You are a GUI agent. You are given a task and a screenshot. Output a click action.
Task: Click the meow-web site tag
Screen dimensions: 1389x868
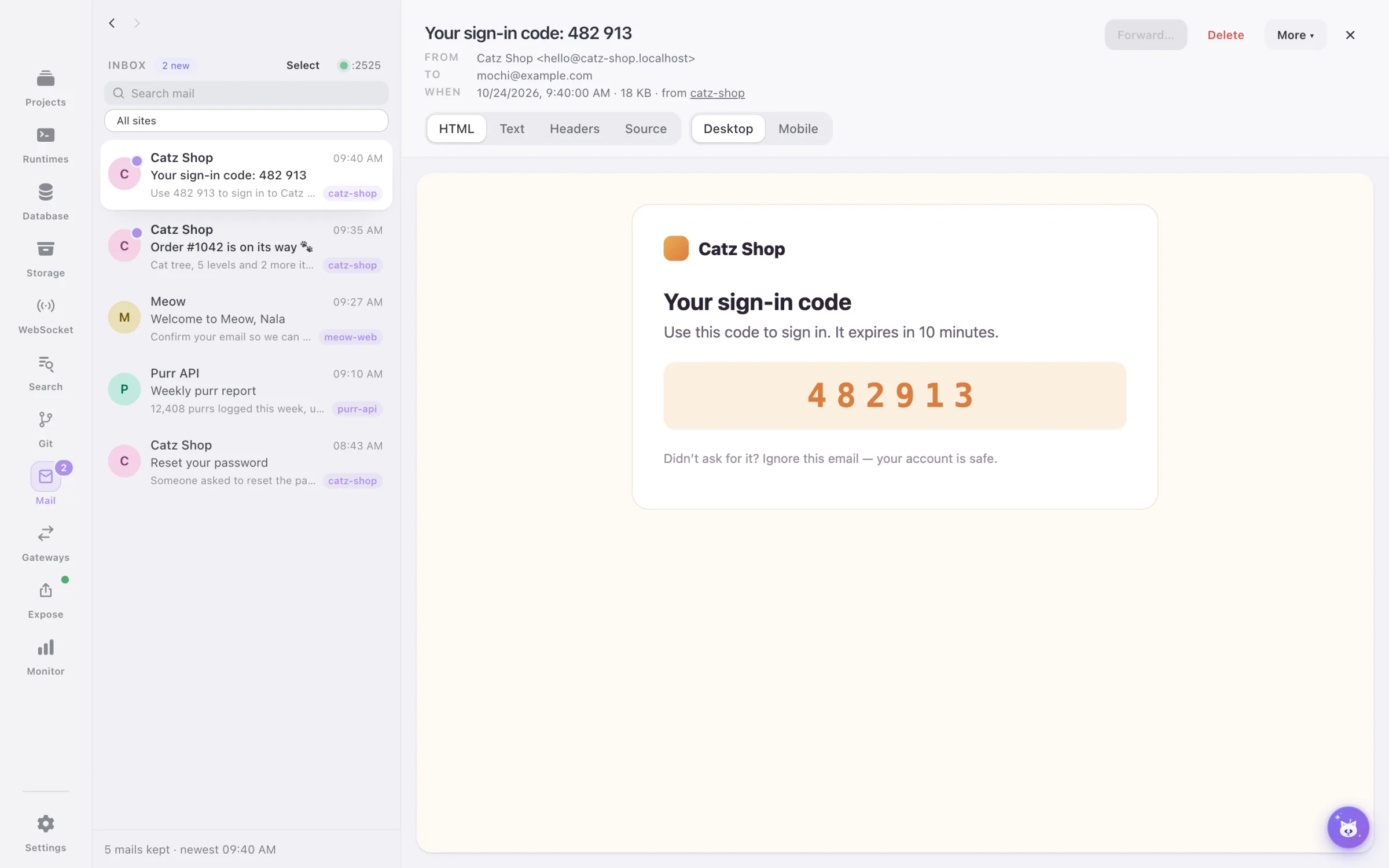(x=350, y=337)
